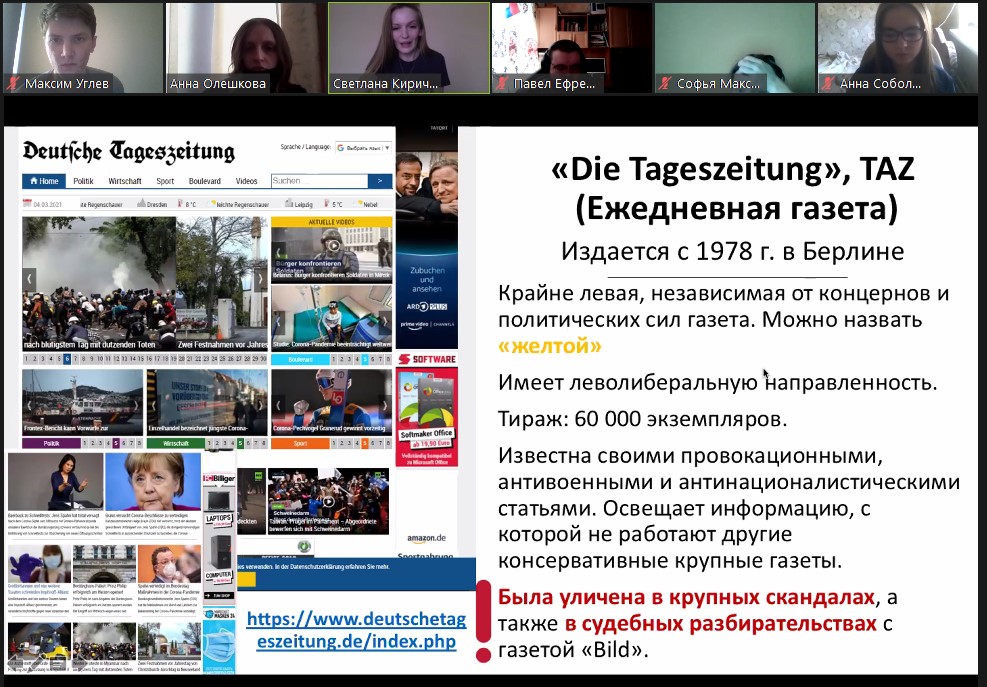Click the muted microphone icon of Софья Макс…

666,84
